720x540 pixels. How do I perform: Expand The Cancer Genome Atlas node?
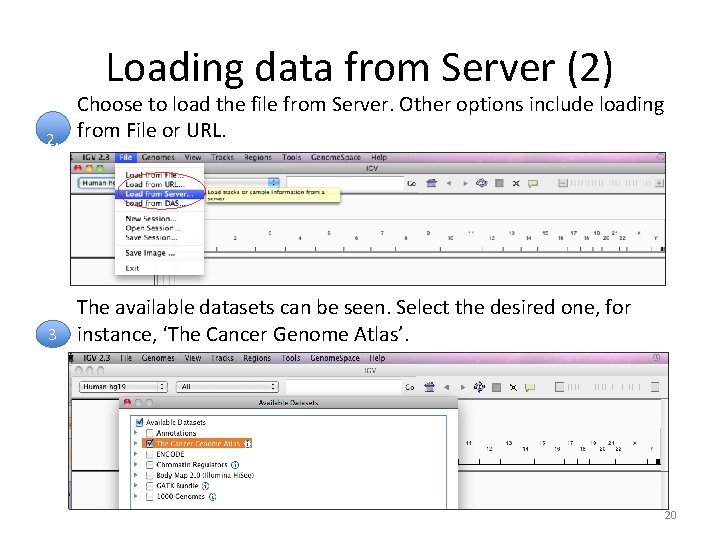(x=136, y=443)
